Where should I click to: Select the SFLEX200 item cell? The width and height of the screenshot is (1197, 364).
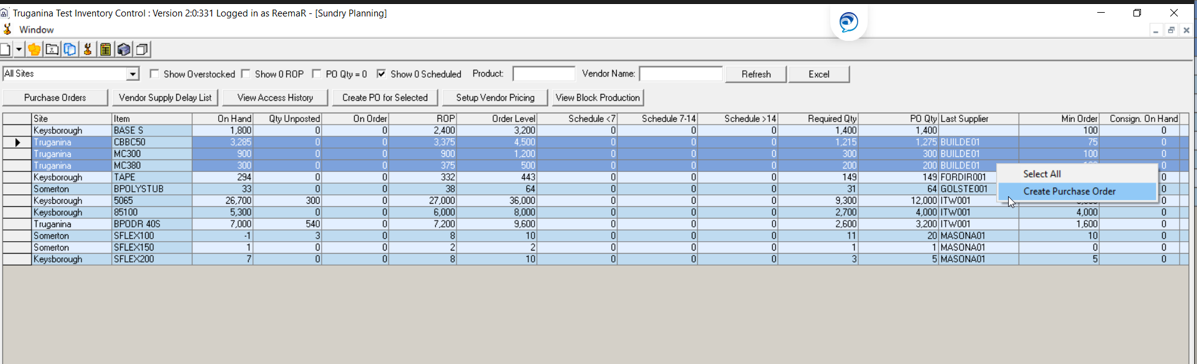point(151,259)
